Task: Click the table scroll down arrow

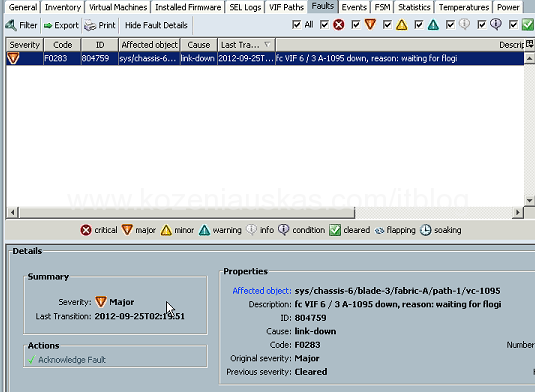Action: pyautogui.click(x=529, y=201)
